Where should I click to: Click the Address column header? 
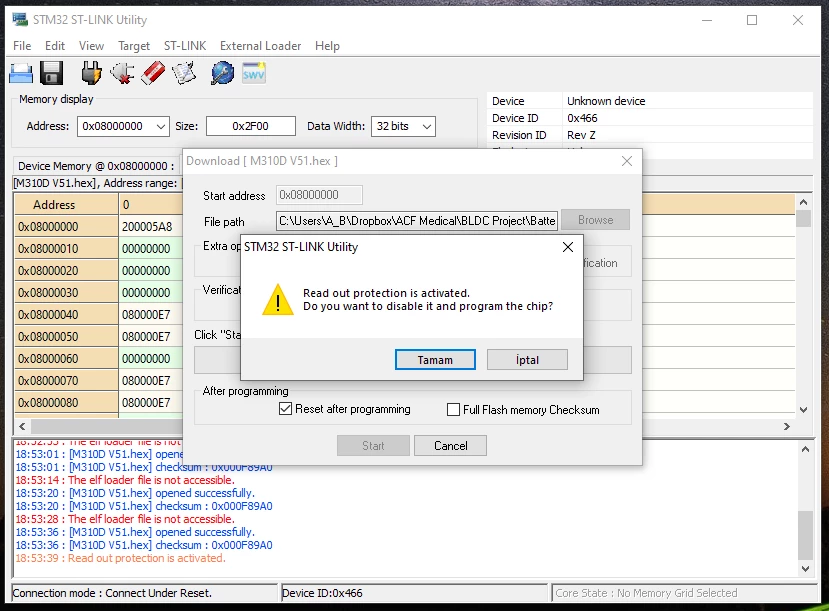point(66,205)
